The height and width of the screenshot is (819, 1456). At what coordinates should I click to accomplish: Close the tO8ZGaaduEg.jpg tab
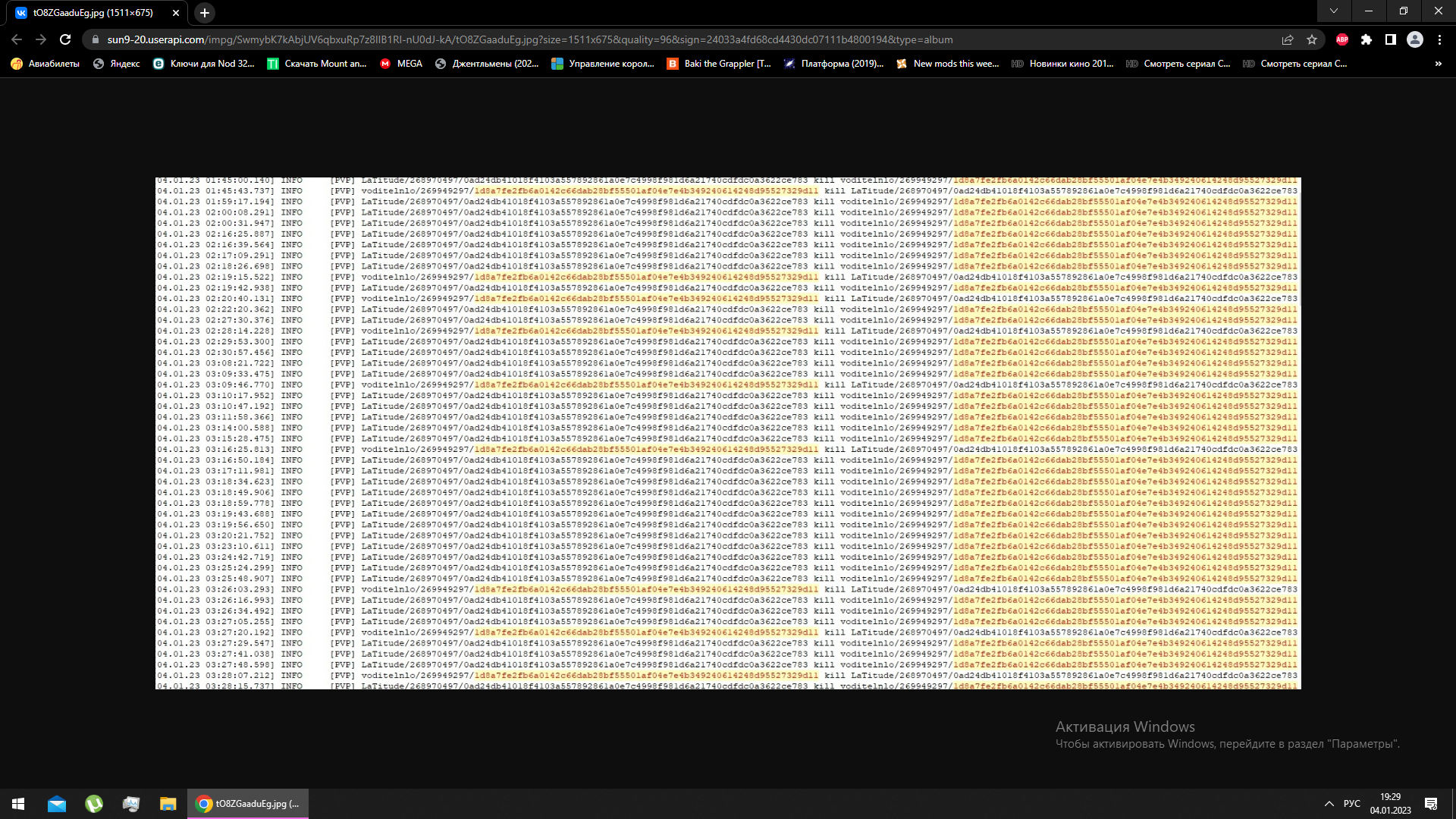tap(176, 13)
